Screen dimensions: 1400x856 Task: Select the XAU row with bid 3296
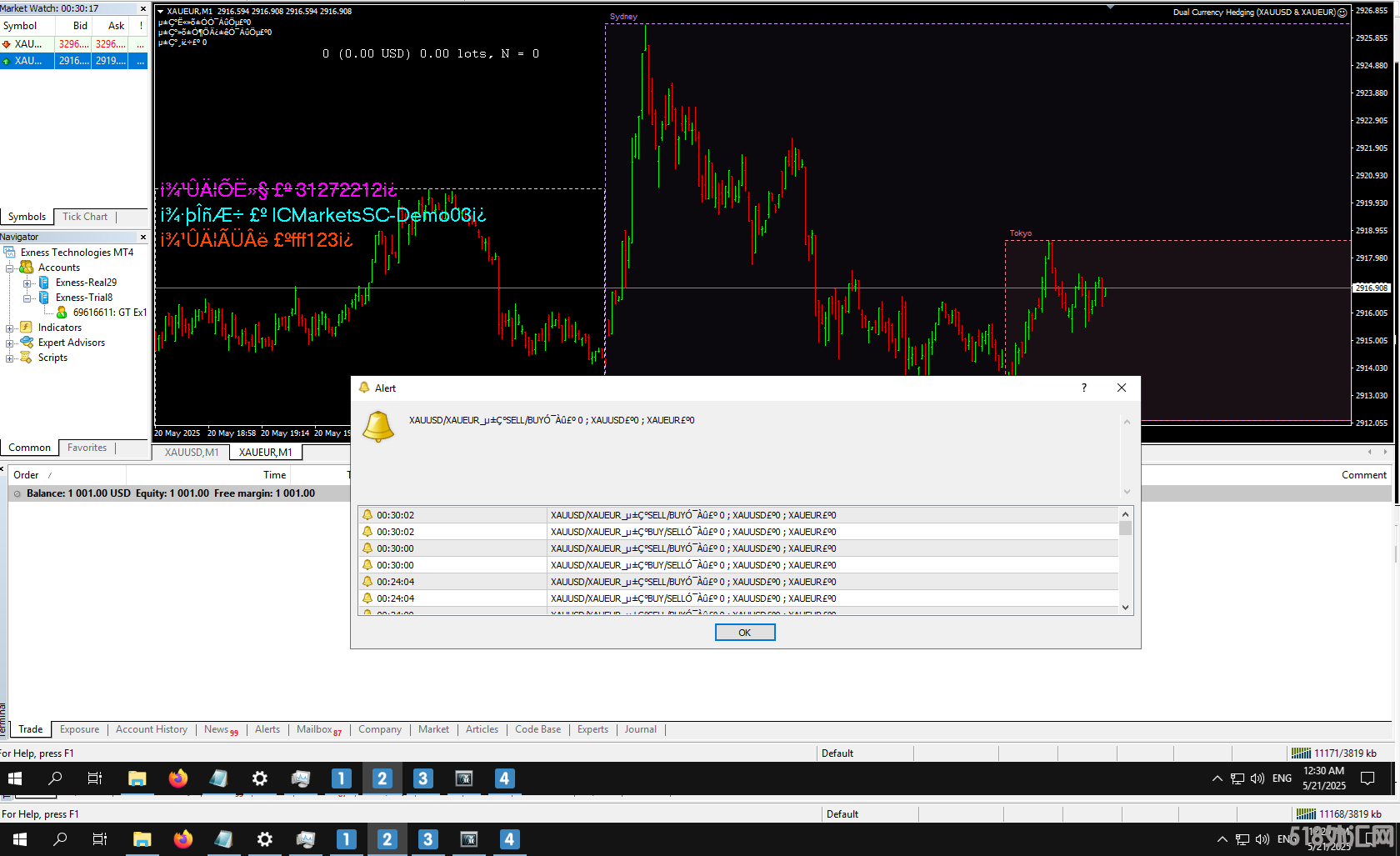[x=74, y=44]
